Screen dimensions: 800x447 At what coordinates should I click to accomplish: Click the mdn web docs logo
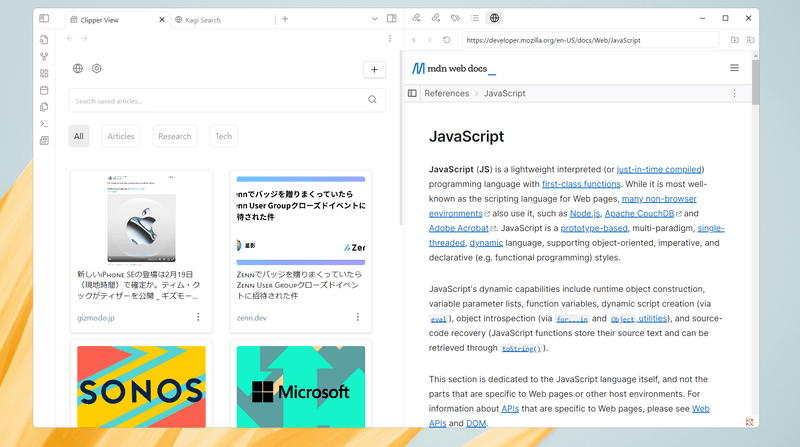click(454, 68)
